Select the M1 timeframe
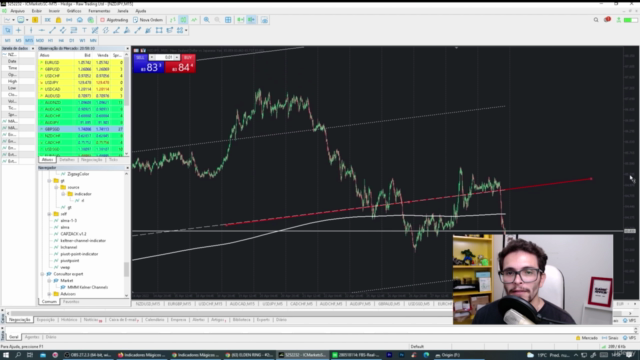This screenshot has height=360, width=640. pyautogui.click(x=8, y=40)
